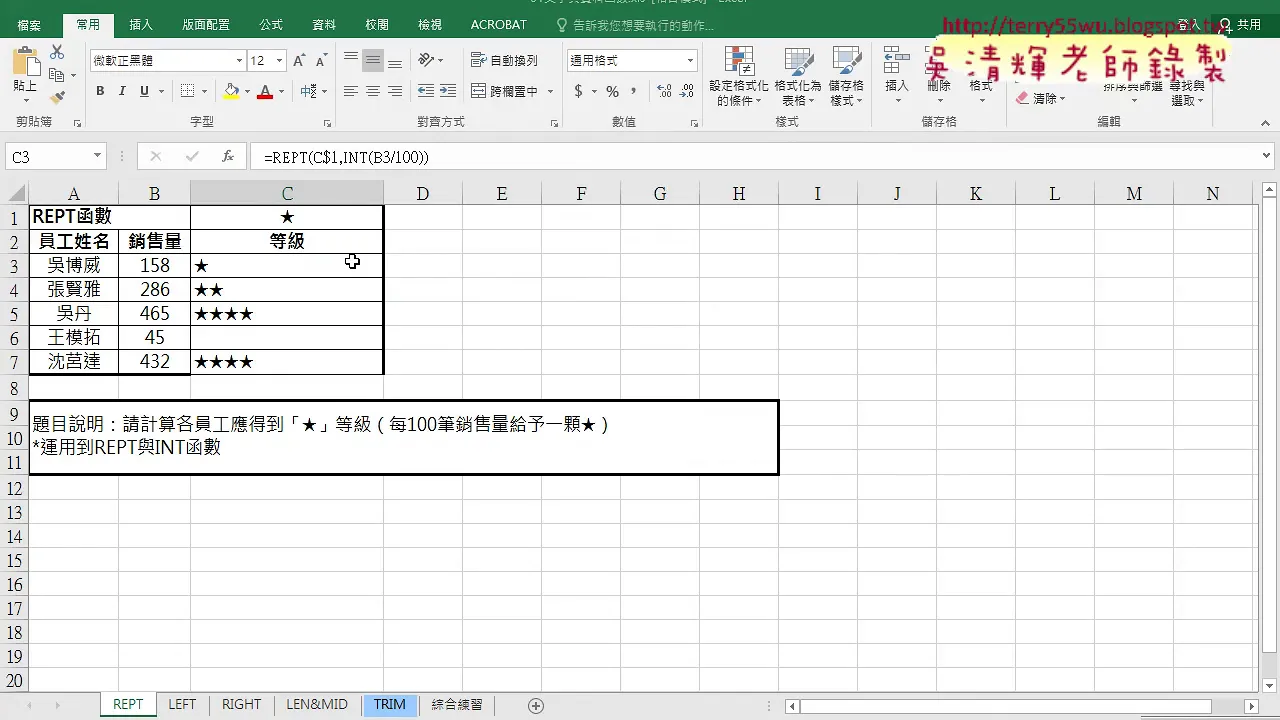Image resolution: width=1280 pixels, height=720 pixels.
Task: Open number format dropdown (通用格式)
Action: [x=690, y=61]
